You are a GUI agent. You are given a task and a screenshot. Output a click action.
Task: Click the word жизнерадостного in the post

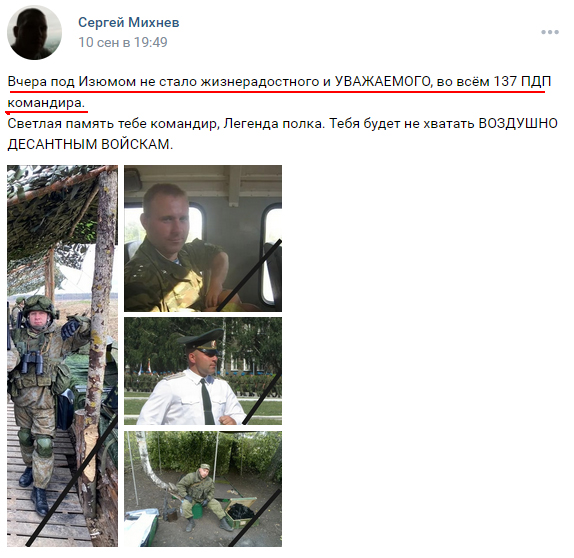(x=260, y=81)
